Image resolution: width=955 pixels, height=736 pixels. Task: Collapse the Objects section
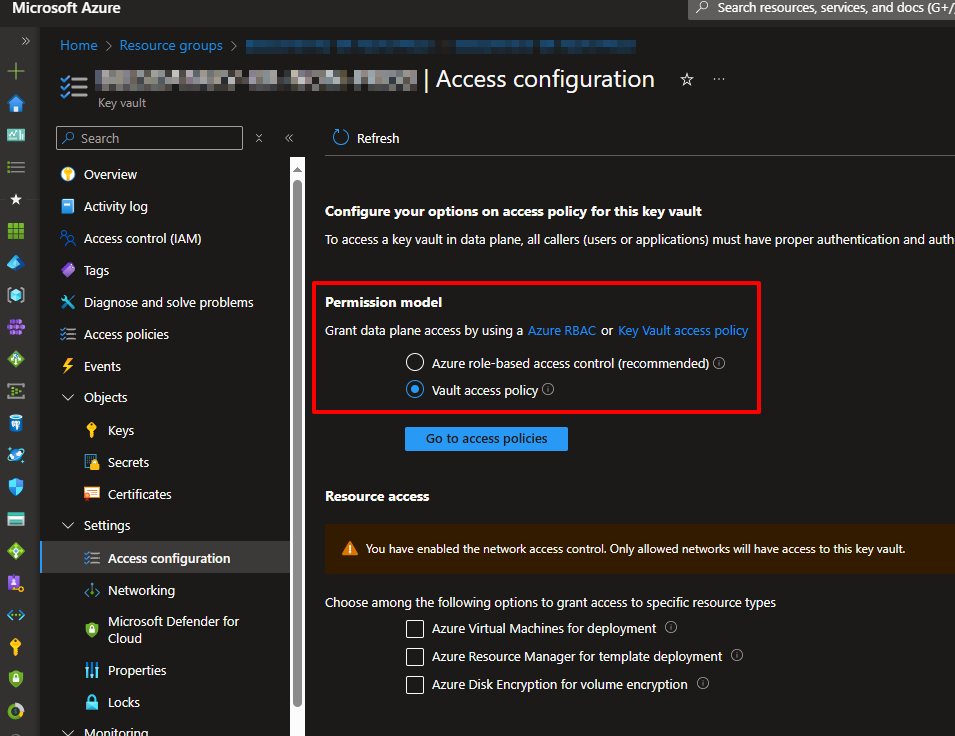click(x=68, y=397)
